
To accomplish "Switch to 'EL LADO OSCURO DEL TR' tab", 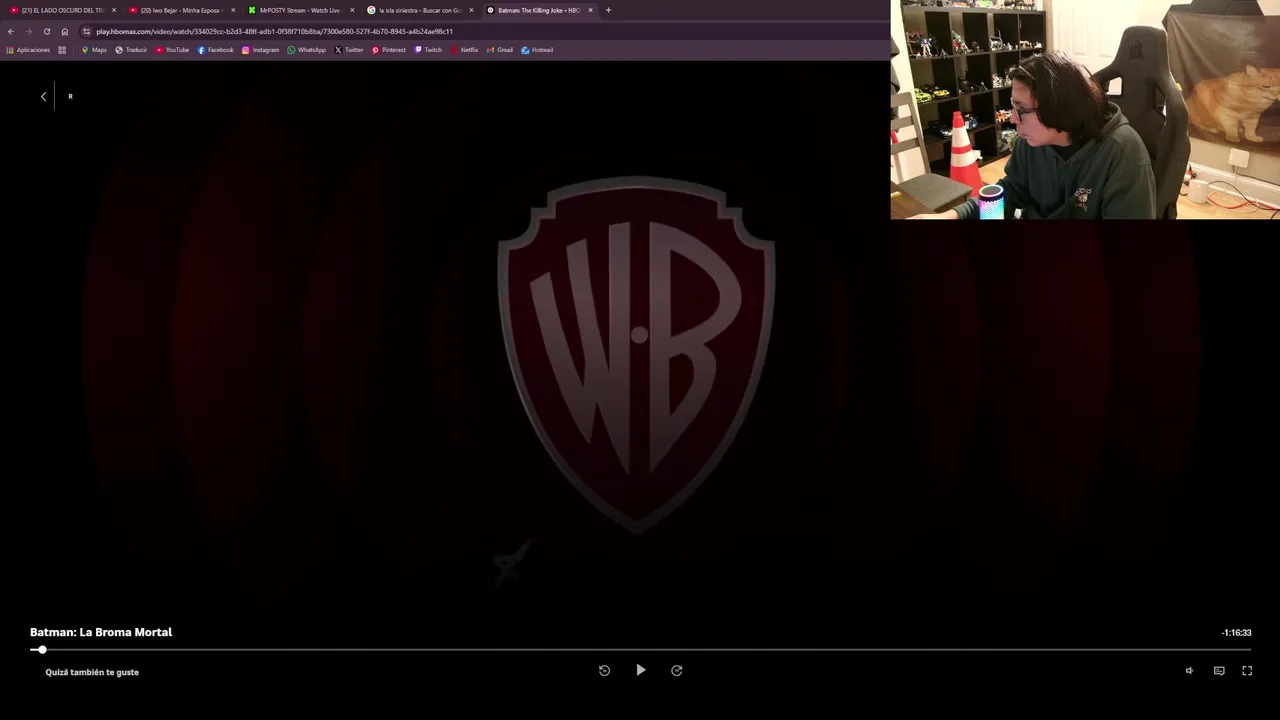I will click(62, 10).
